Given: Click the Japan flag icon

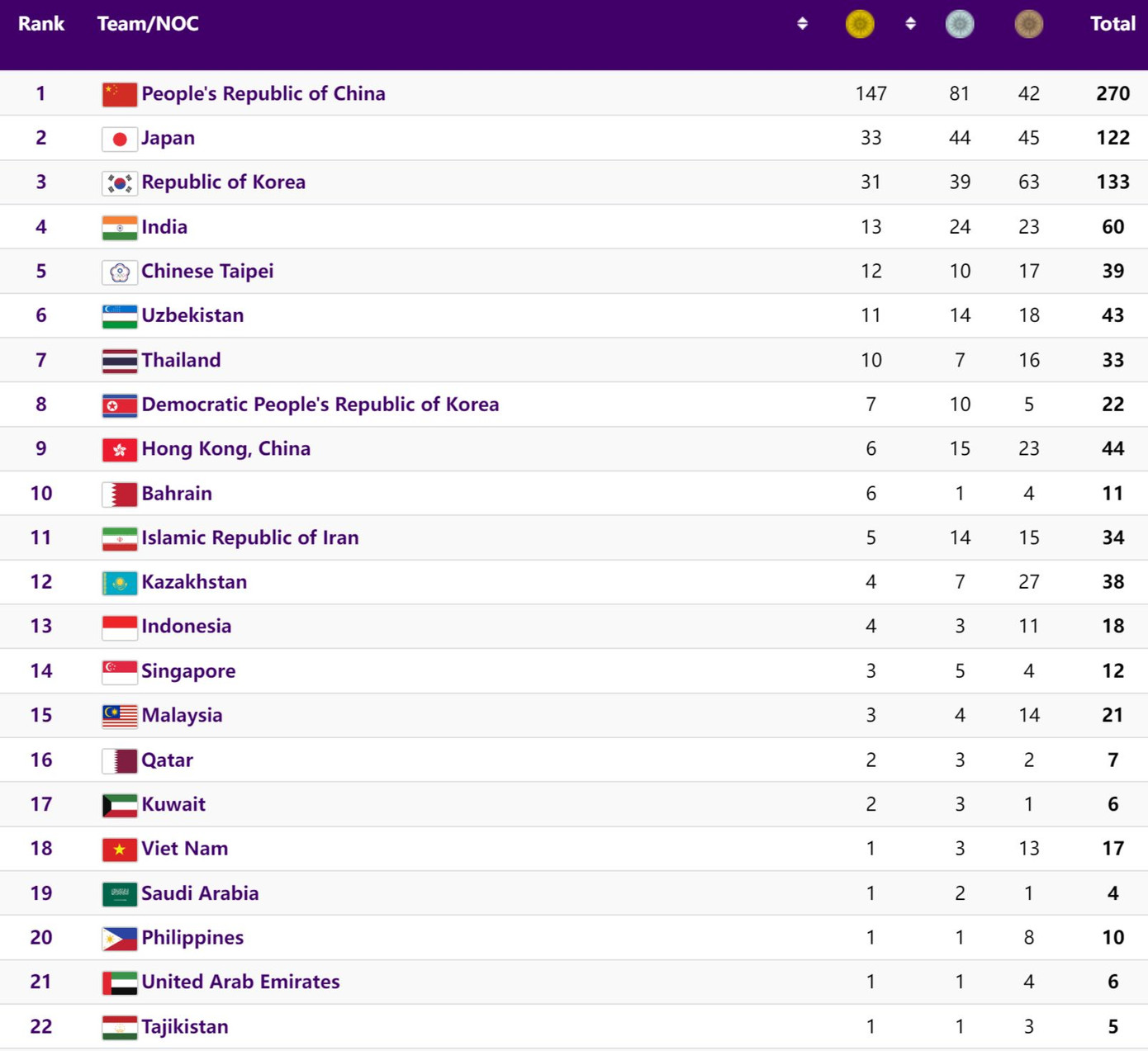Looking at the screenshot, I should pos(120,139).
